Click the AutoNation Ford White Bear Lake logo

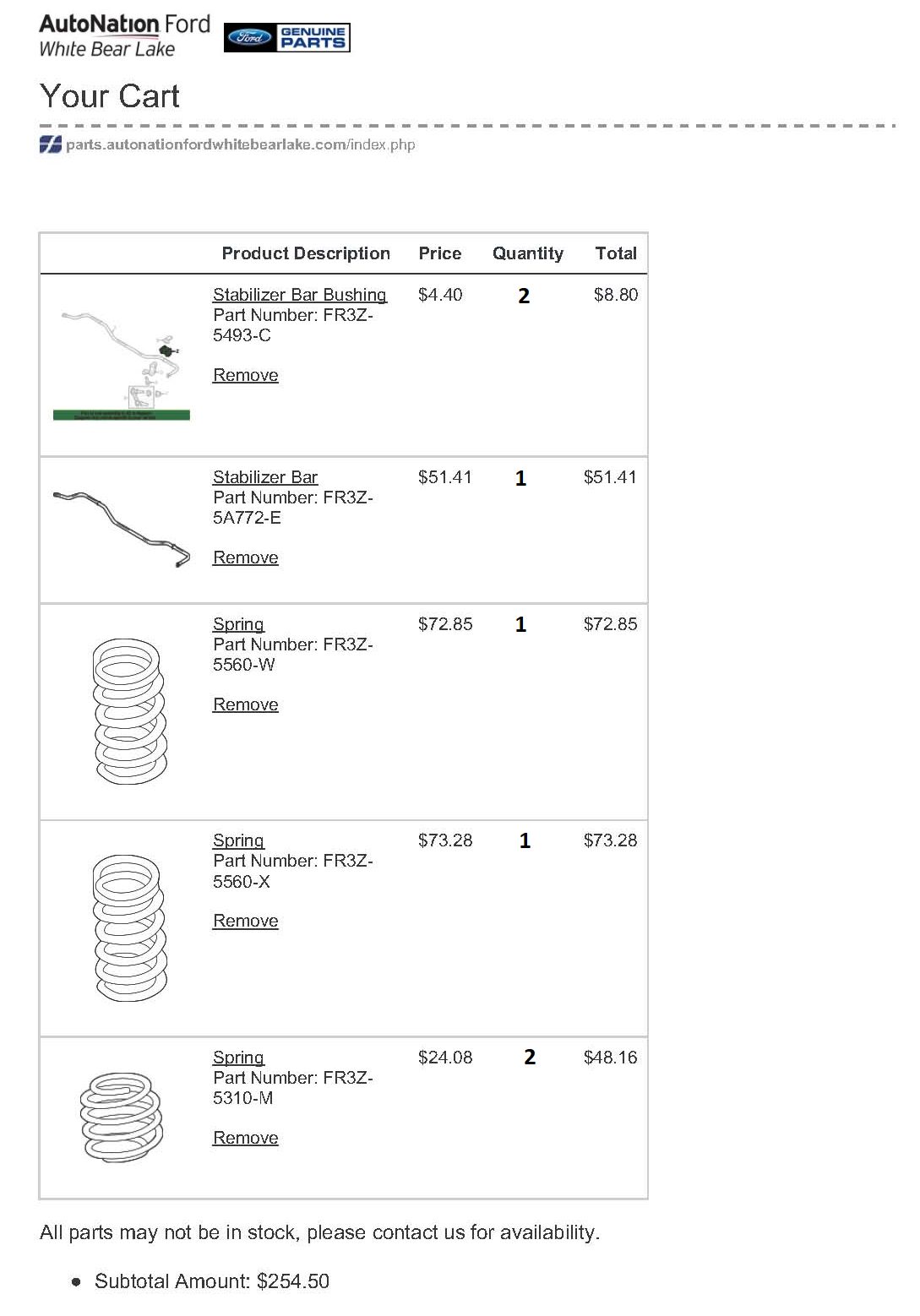tap(124, 36)
